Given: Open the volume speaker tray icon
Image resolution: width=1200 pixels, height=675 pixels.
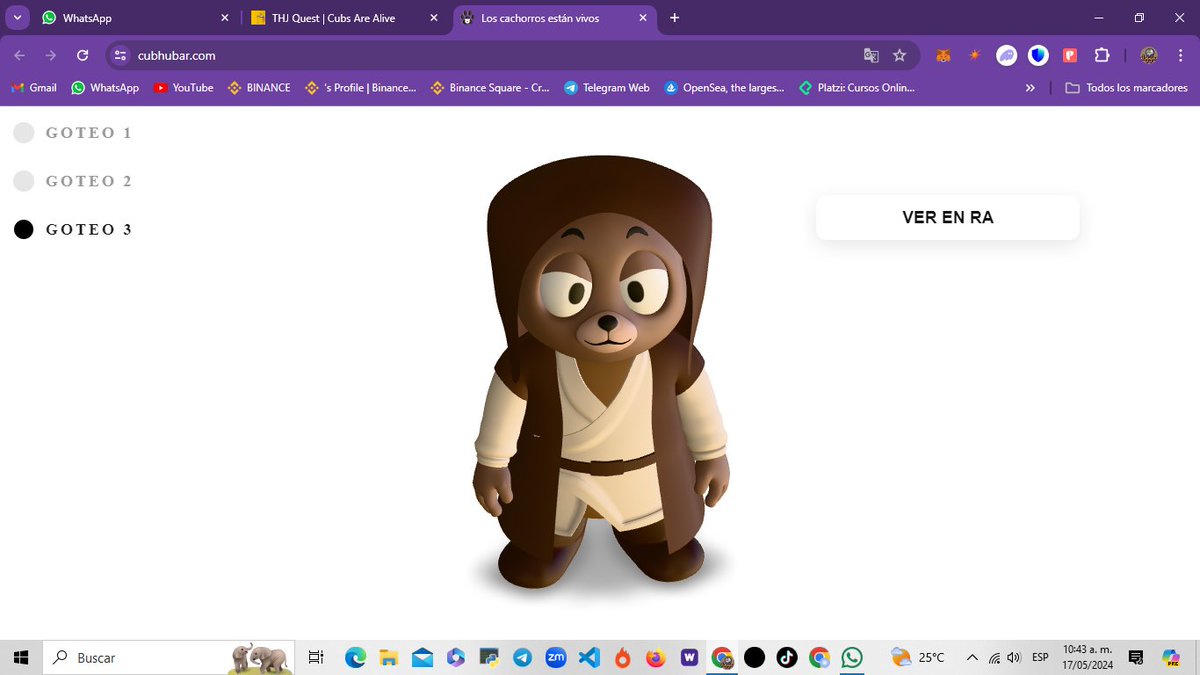Looking at the screenshot, I should point(1014,657).
